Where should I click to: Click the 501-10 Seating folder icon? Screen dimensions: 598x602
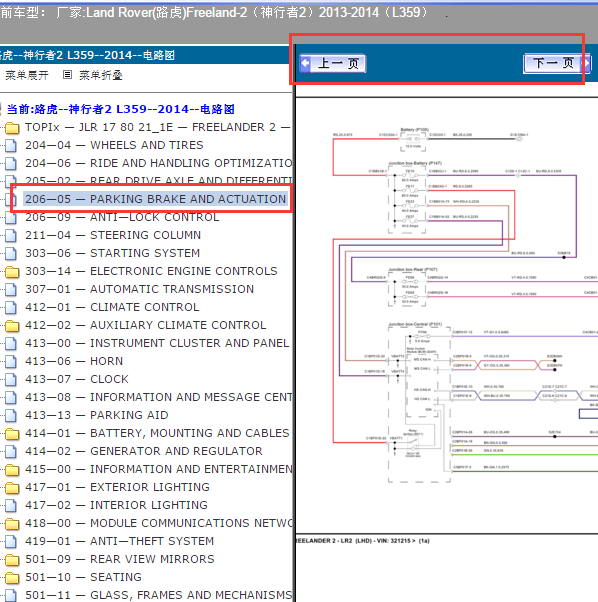[12, 577]
